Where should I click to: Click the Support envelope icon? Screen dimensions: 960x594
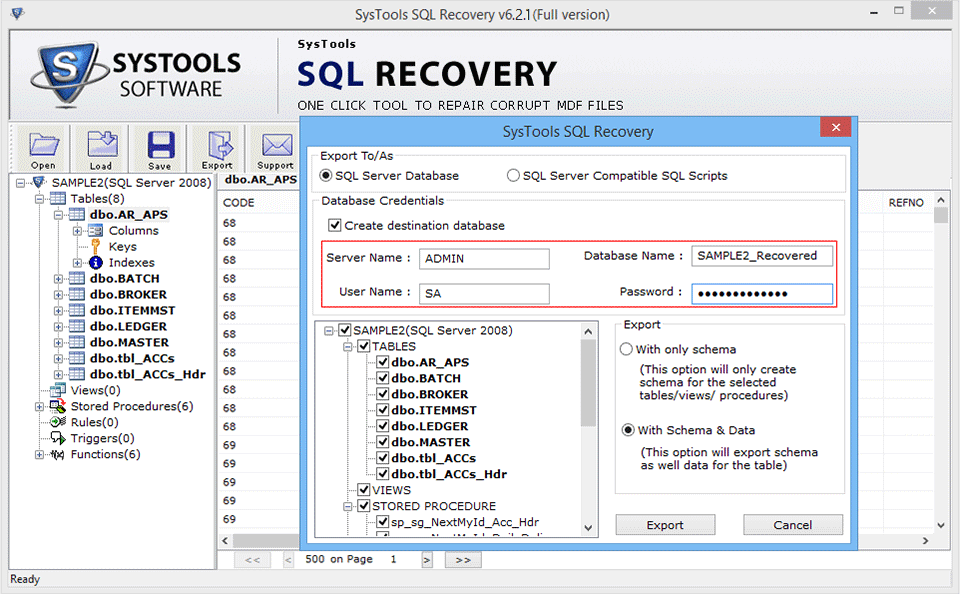click(277, 145)
